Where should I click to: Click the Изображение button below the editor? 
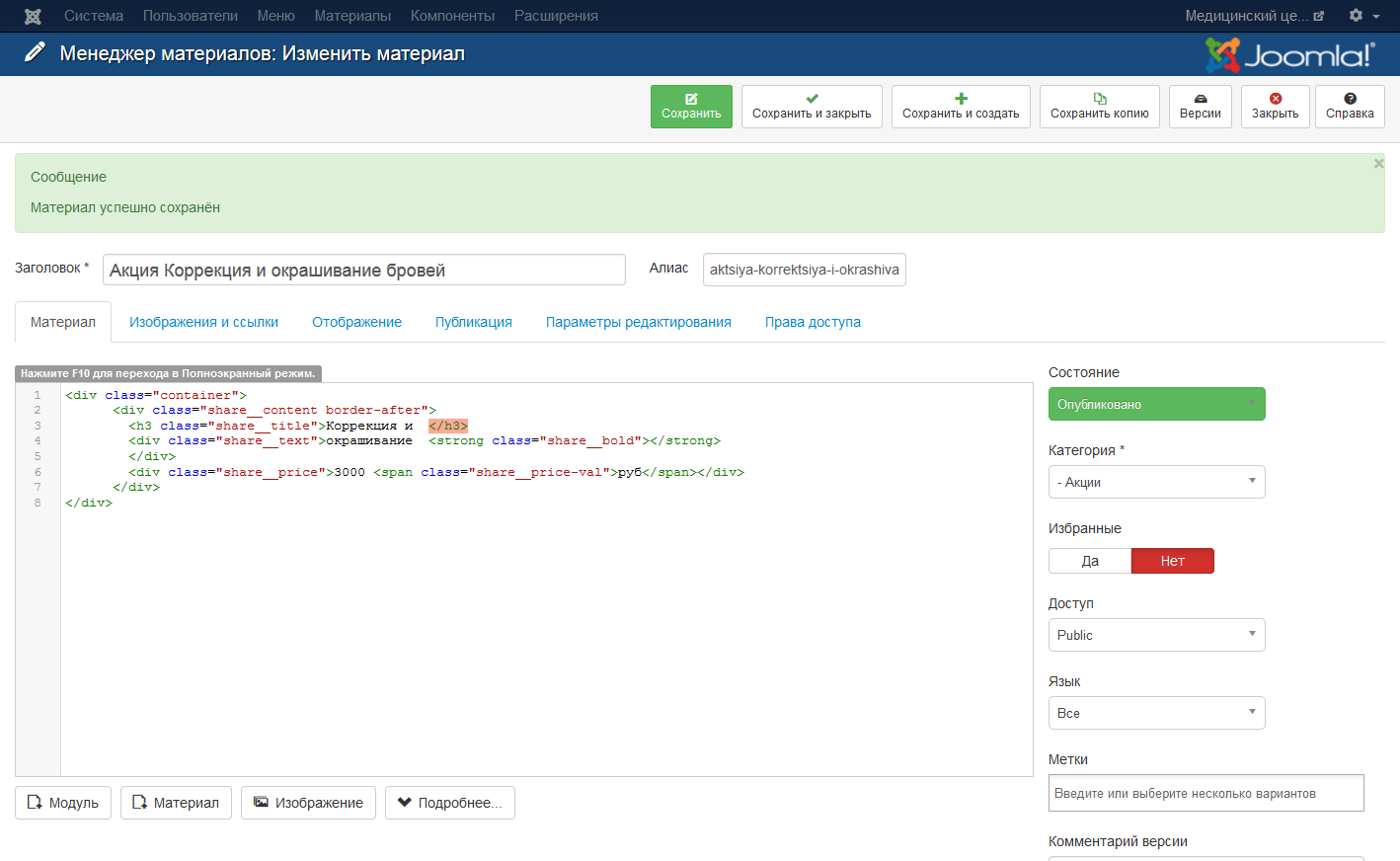pos(308,803)
